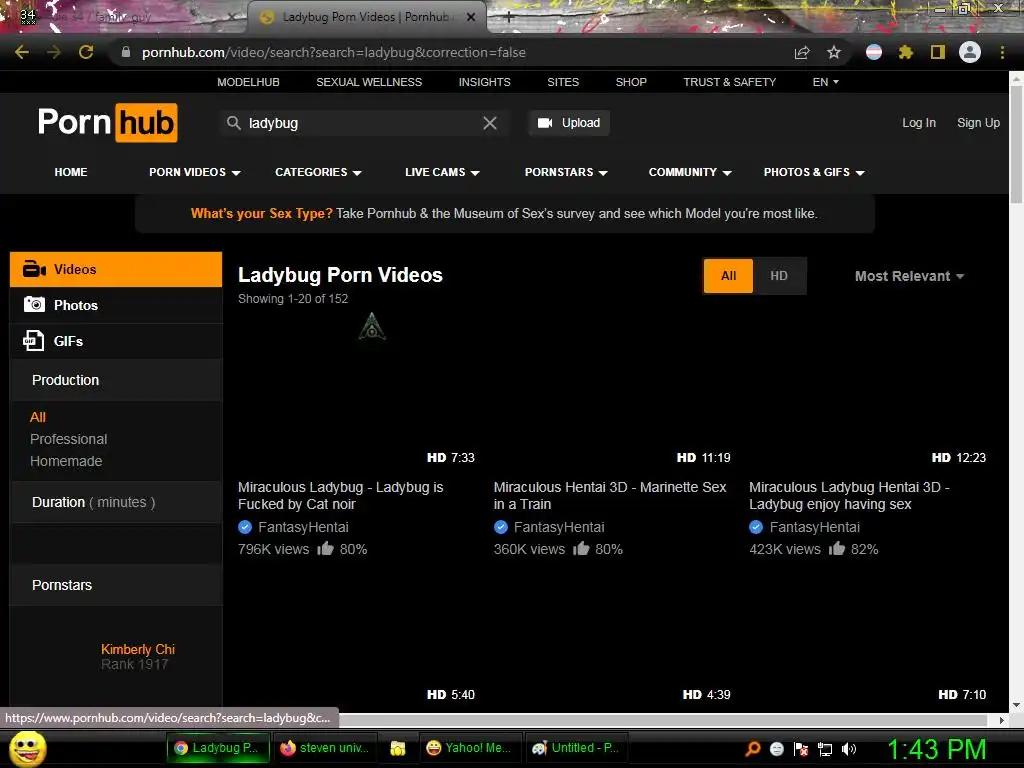Open INSIGHTS in the top bar
Viewport: 1024px width, 768px height.
(x=485, y=82)
